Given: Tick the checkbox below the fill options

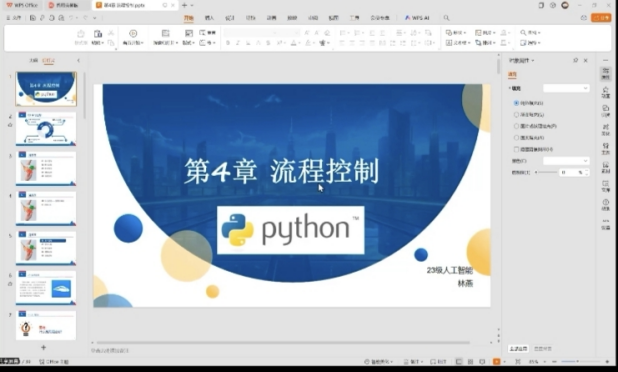Looking at the screenshot, I should 516,149.
